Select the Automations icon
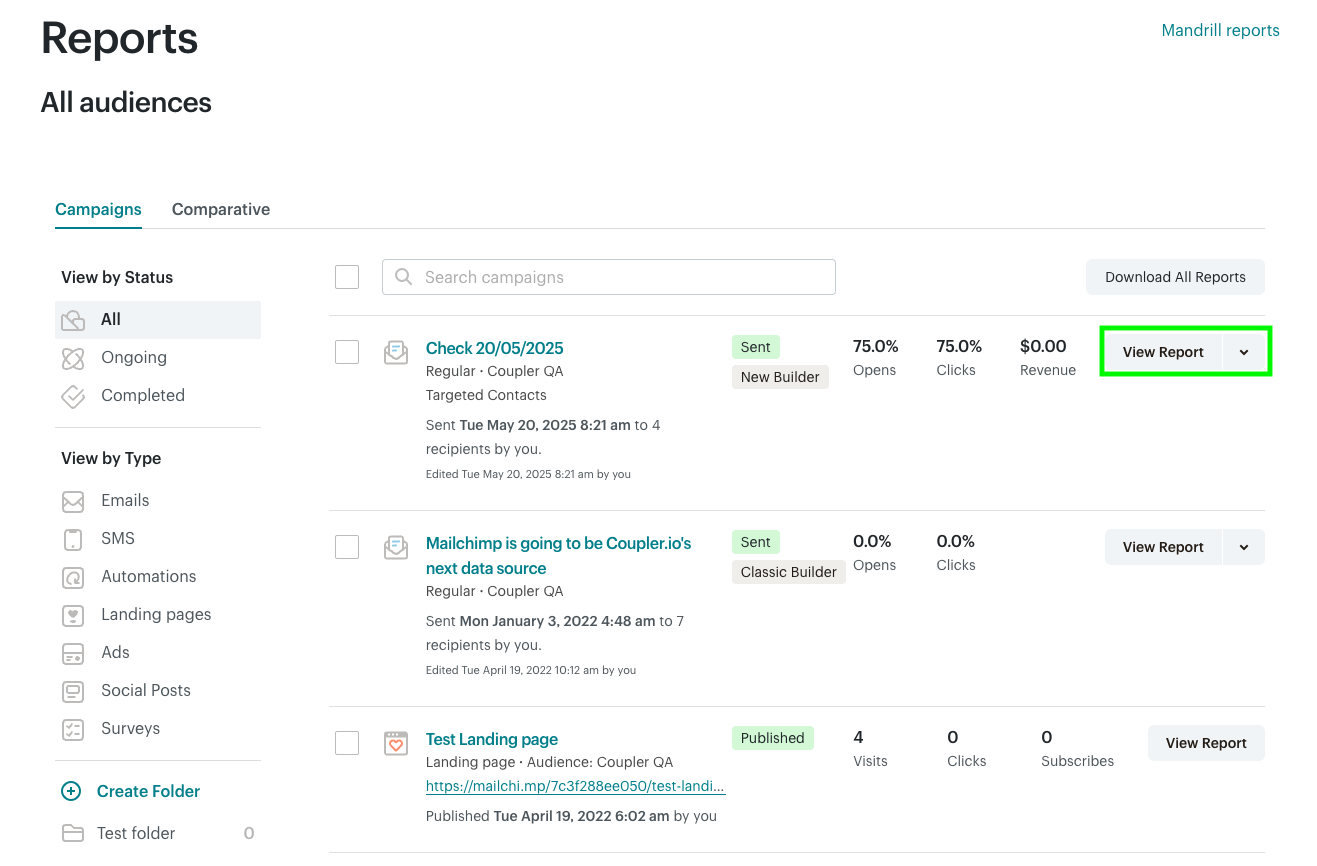Image resolution: width=1317 pixels, height=866 pixels. click(72, 576)
